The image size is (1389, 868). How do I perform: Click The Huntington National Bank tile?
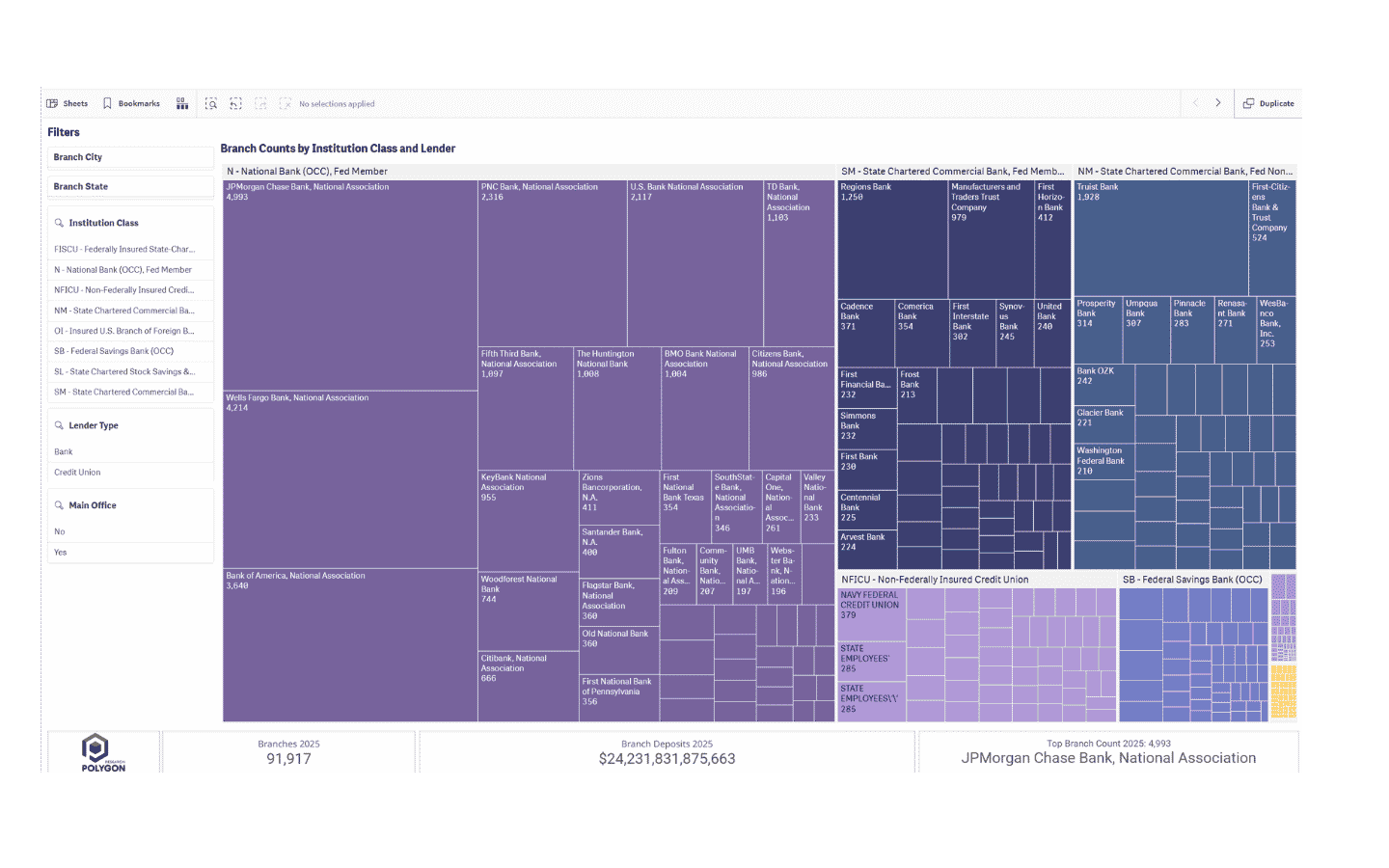(617, 409)
